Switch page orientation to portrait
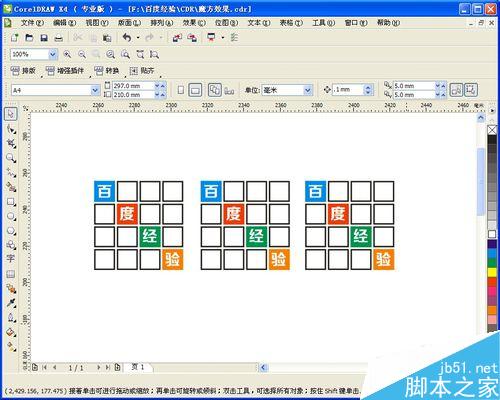 [181, 90]
